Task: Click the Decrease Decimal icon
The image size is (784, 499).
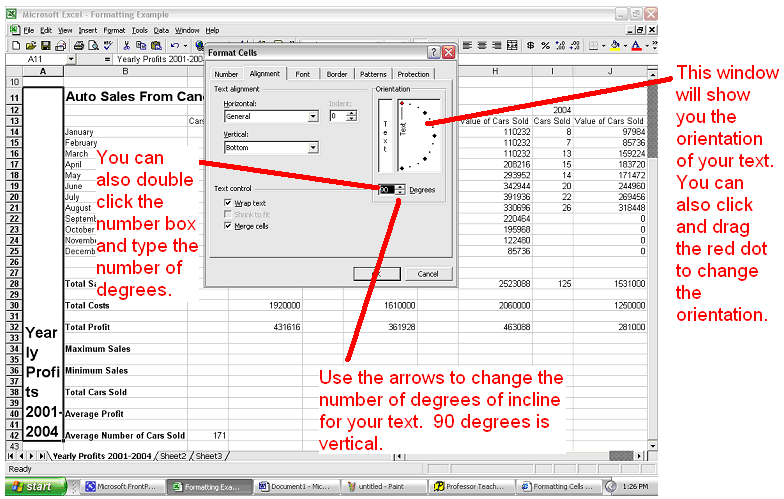Action: 574,46
